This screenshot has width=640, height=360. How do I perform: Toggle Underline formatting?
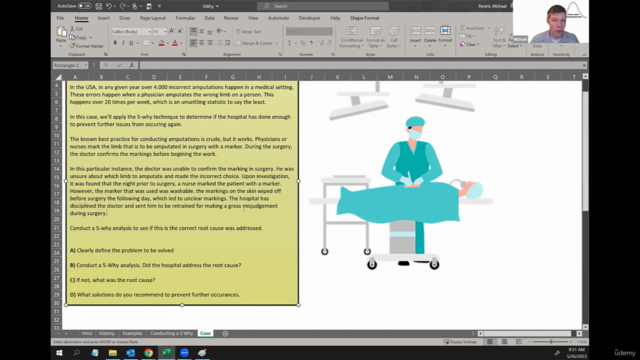(131, 43)
